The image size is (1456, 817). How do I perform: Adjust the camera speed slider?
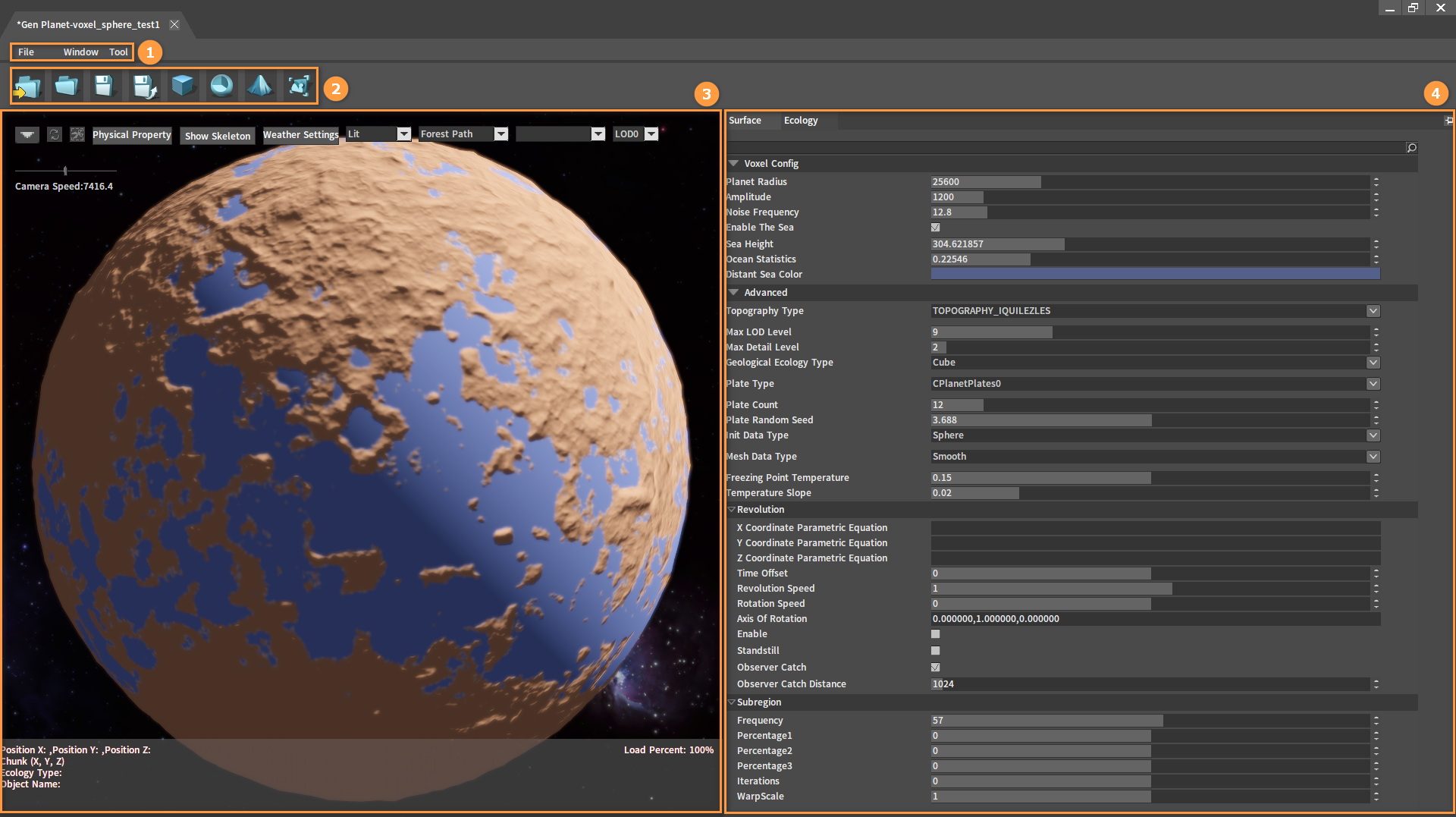point(65,171)
